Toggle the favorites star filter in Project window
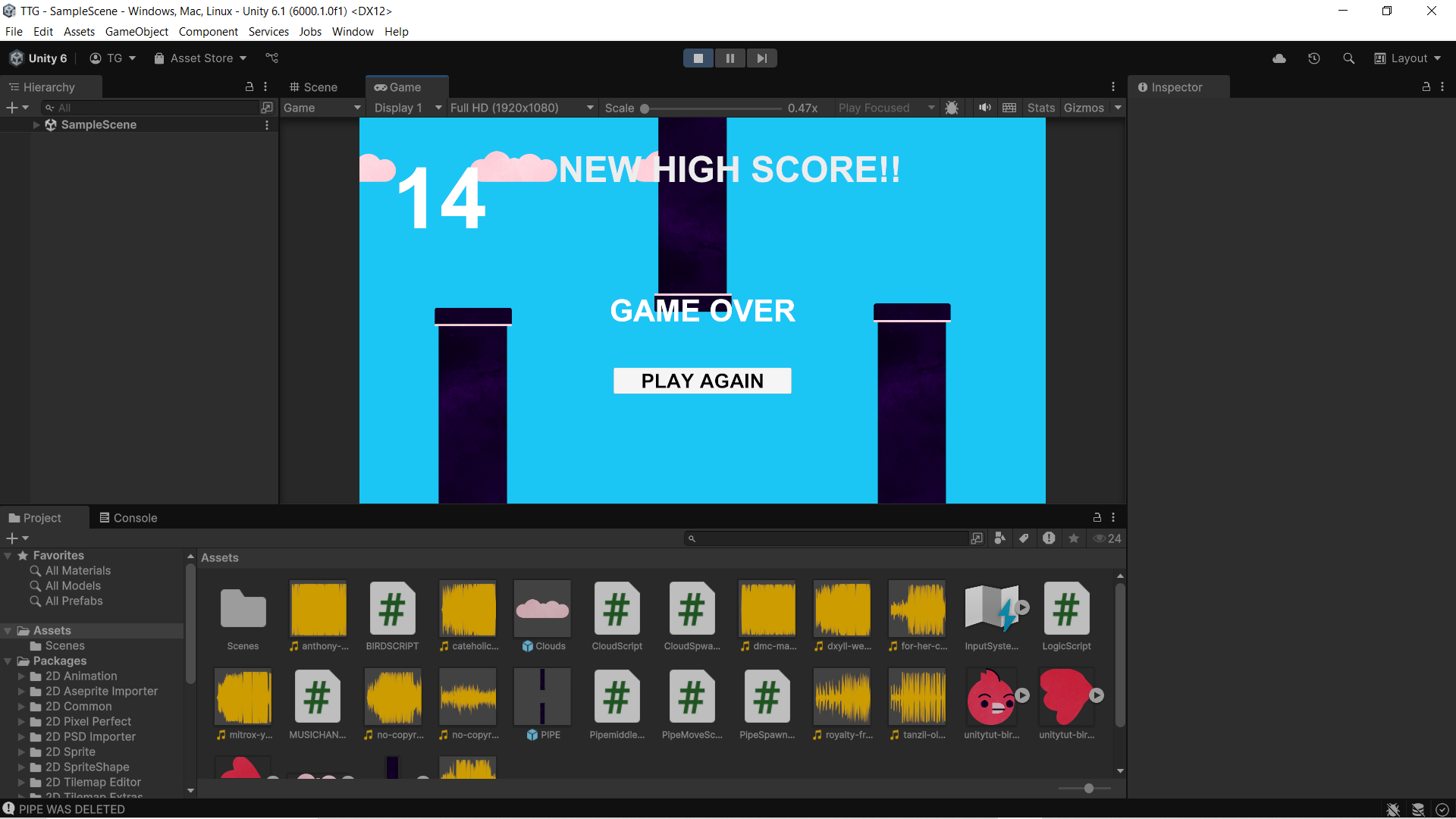 1073,538
